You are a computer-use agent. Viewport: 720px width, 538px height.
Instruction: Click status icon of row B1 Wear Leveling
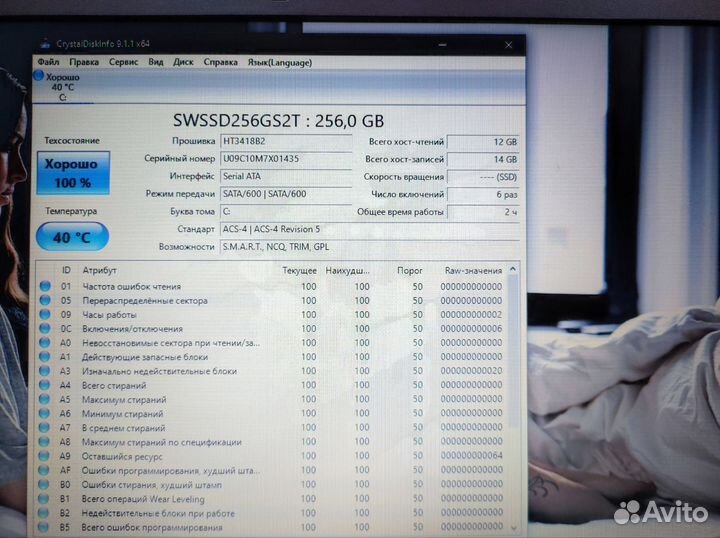[44, 499]
